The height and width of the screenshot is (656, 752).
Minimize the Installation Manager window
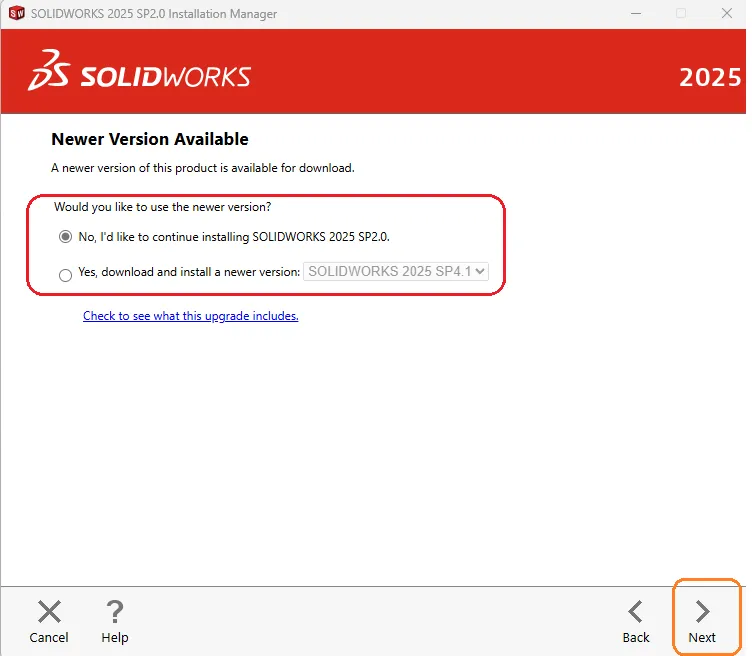point(636,13)
